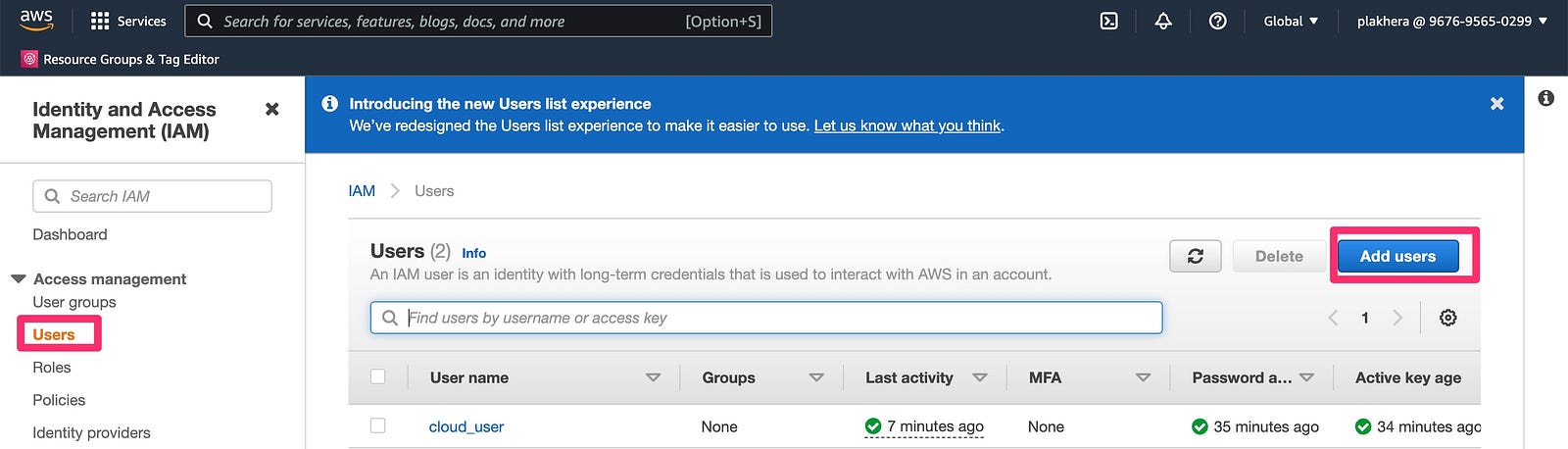Collapse the Access management section
The height and width of the screenshot is (449, 1568).
(x=19, y=278)
